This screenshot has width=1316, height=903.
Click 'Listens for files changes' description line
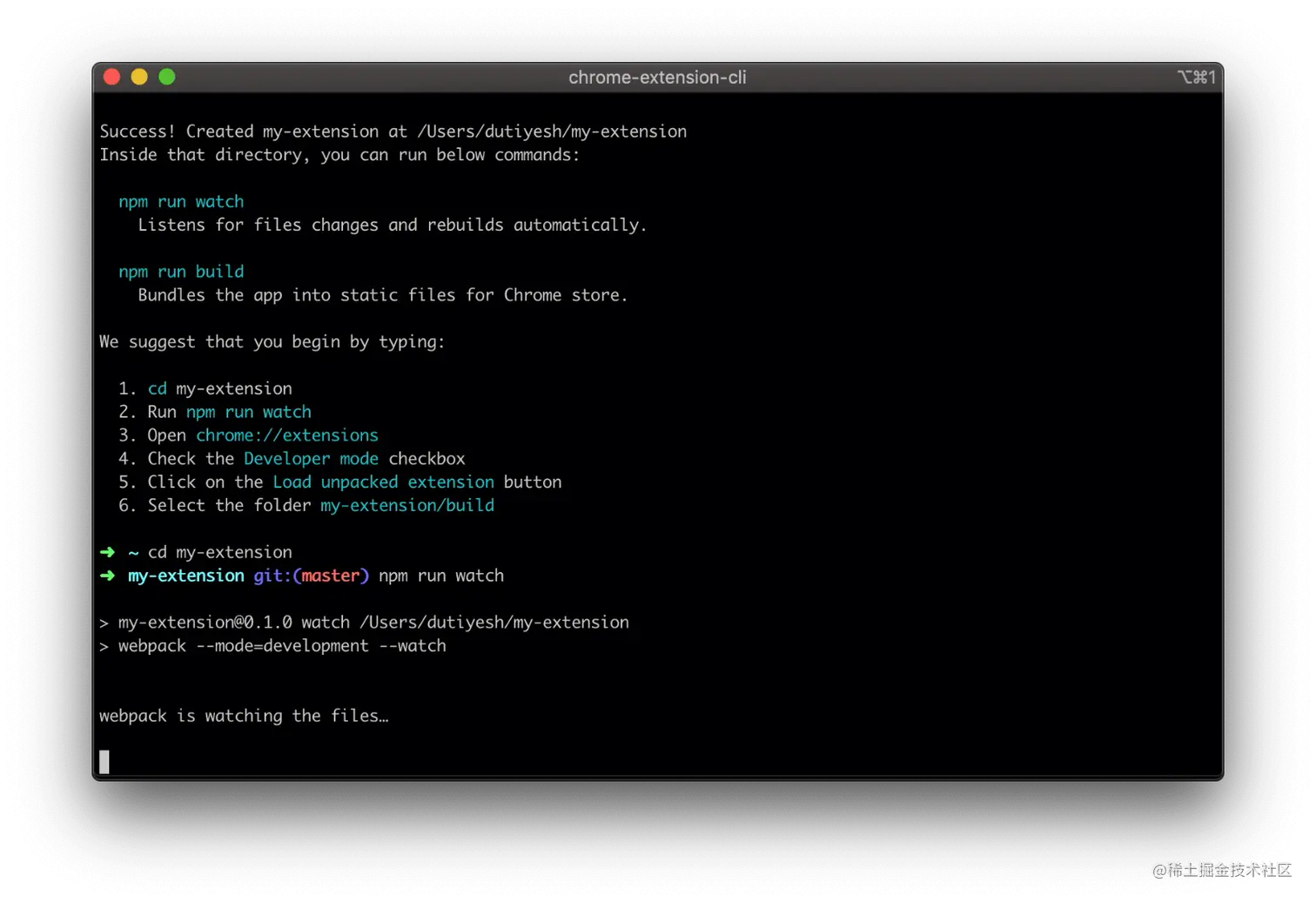coord(392,226)
